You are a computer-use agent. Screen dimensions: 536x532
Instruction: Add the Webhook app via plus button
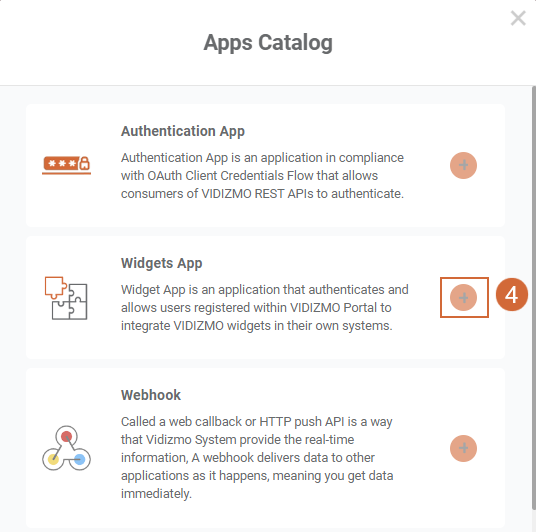tap(463, 448)
